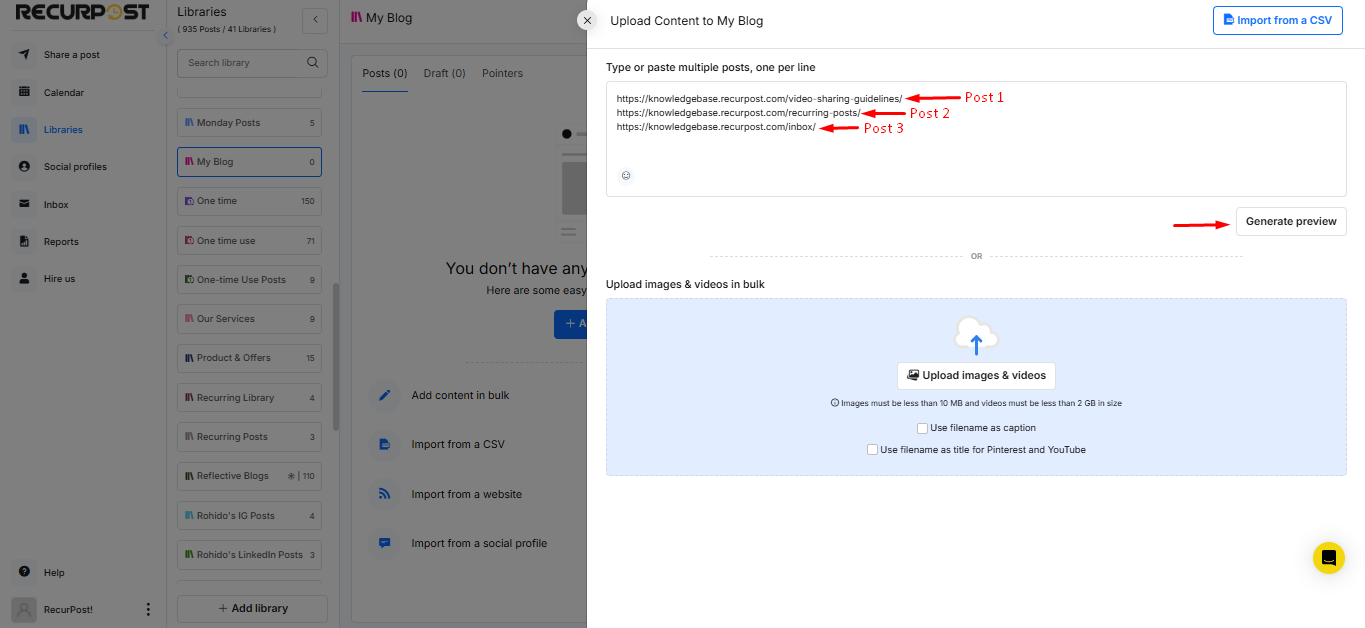Close the Upload Content panel

click(x=587, y=20)
